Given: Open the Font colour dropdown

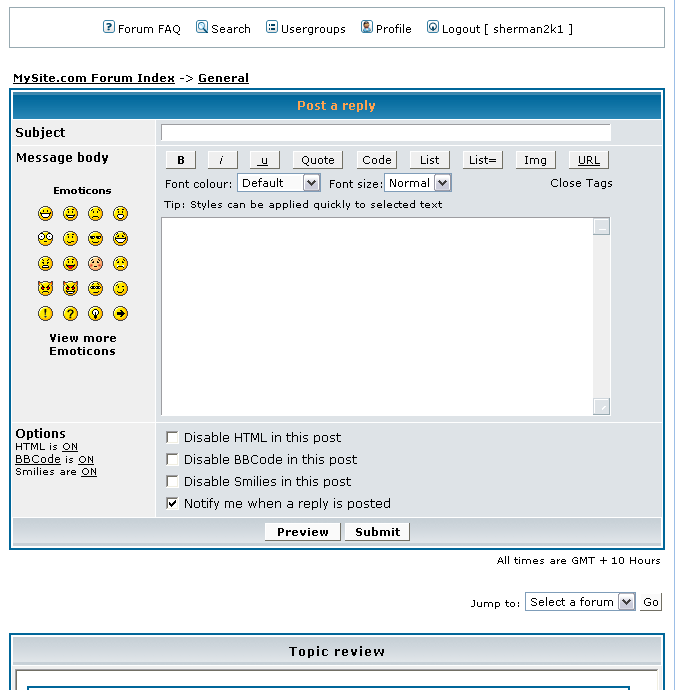Looking at the screenshot, I should [278, 183].
